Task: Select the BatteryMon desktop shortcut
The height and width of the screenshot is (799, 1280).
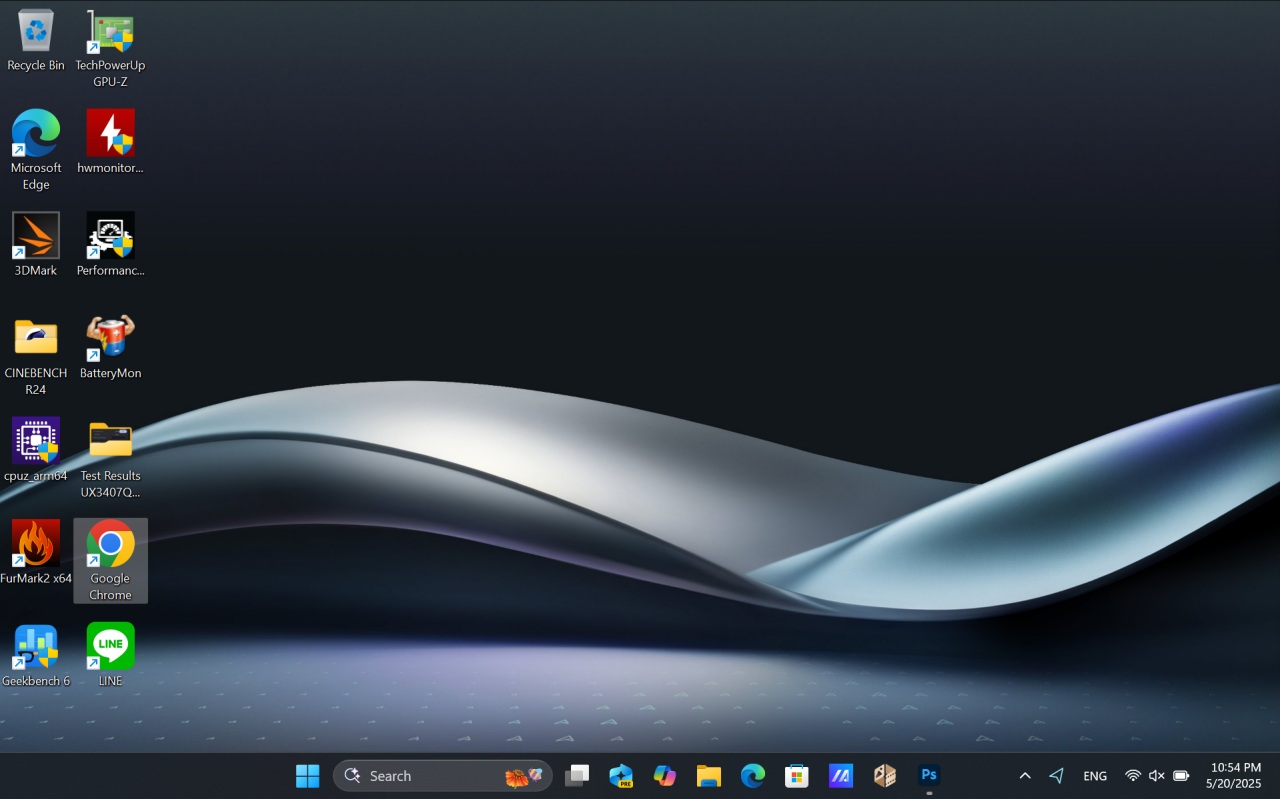Action: tap(110, 347)
